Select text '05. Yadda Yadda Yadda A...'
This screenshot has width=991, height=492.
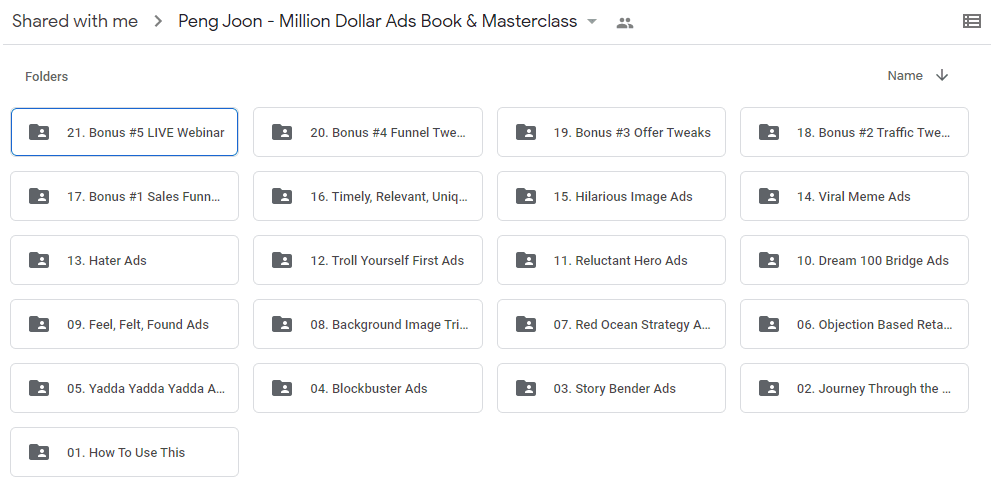click(146, 388)
